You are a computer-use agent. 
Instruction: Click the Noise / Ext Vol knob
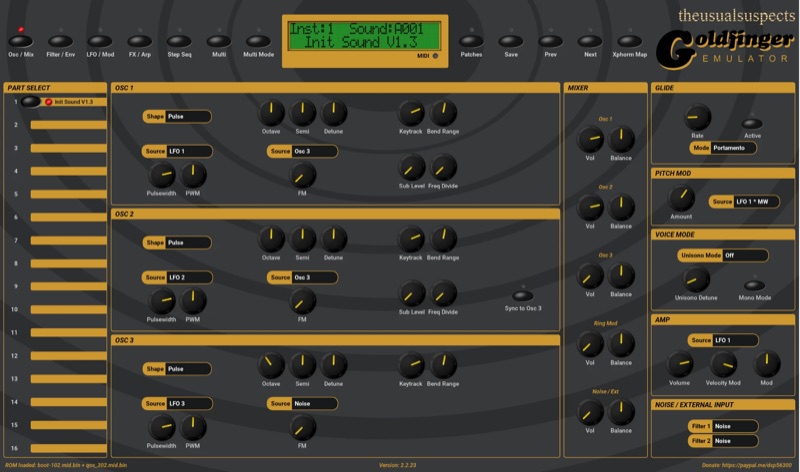590,412
